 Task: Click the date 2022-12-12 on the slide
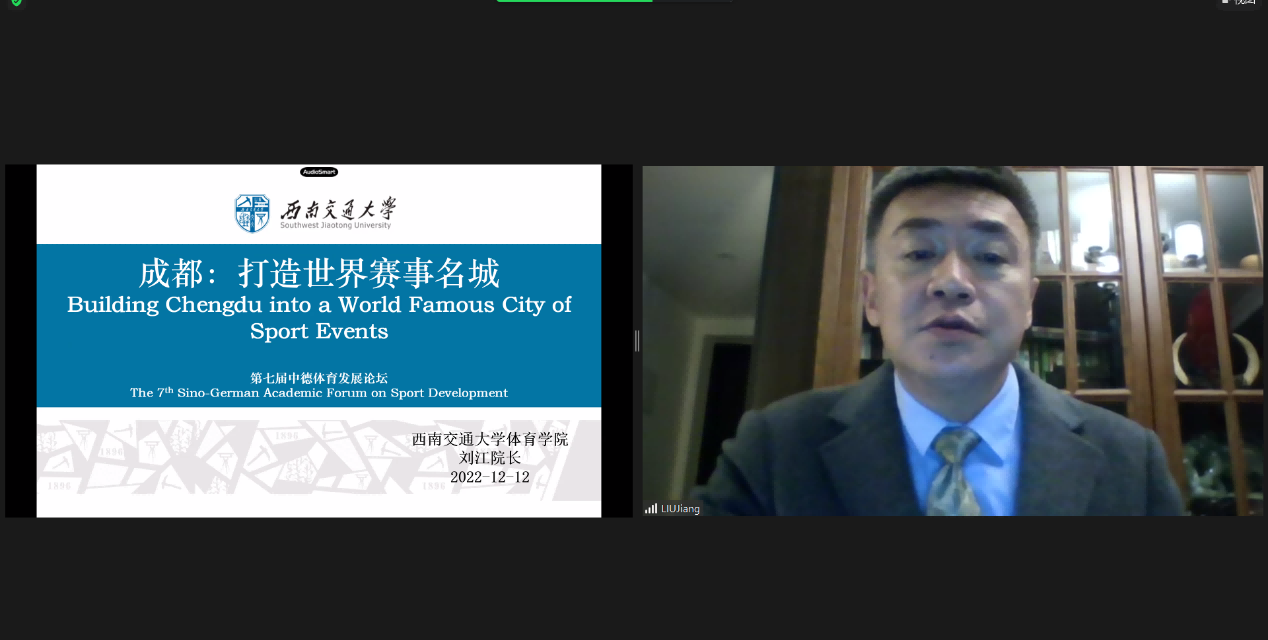(x=489, y=477)
